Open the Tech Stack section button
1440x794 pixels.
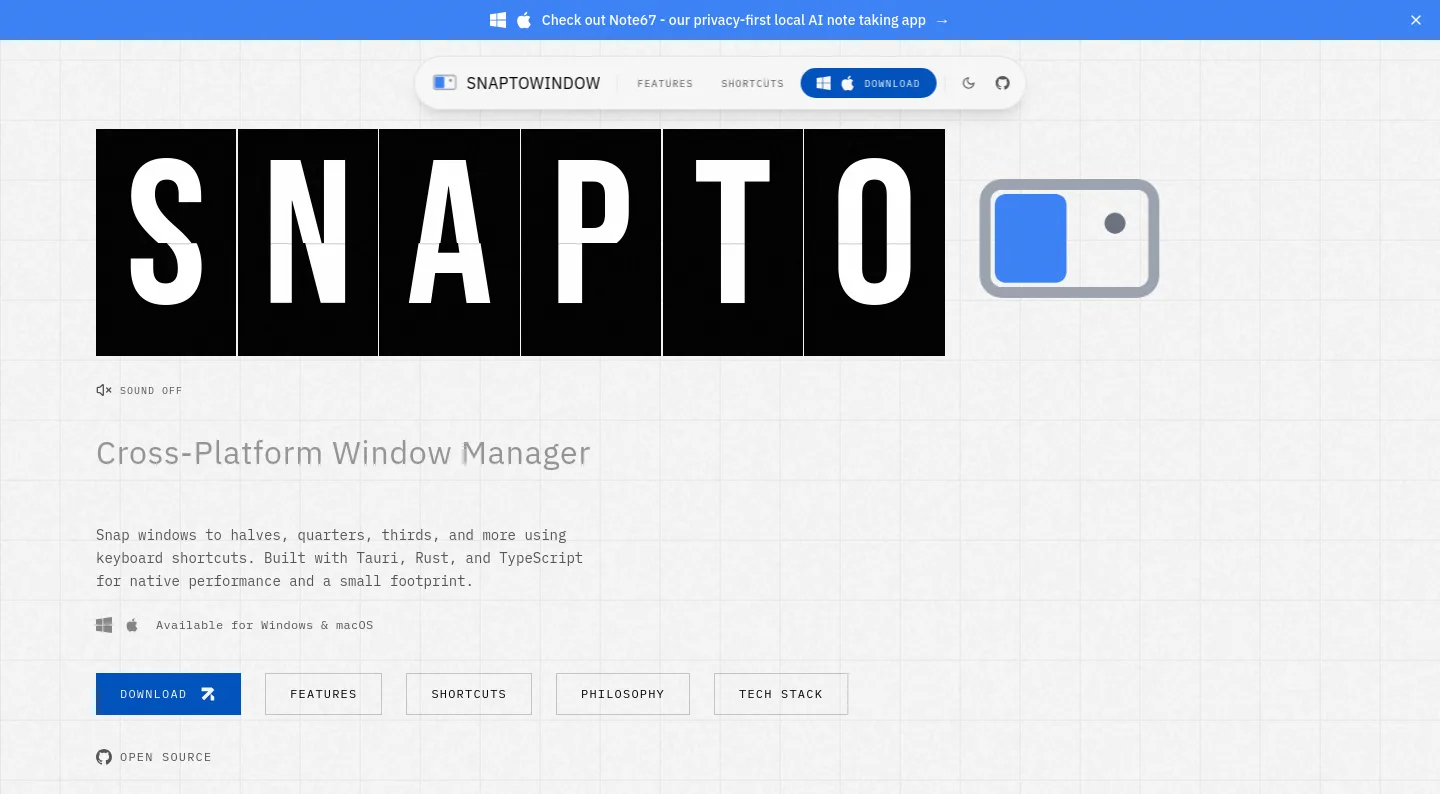[x=781, y=694]
